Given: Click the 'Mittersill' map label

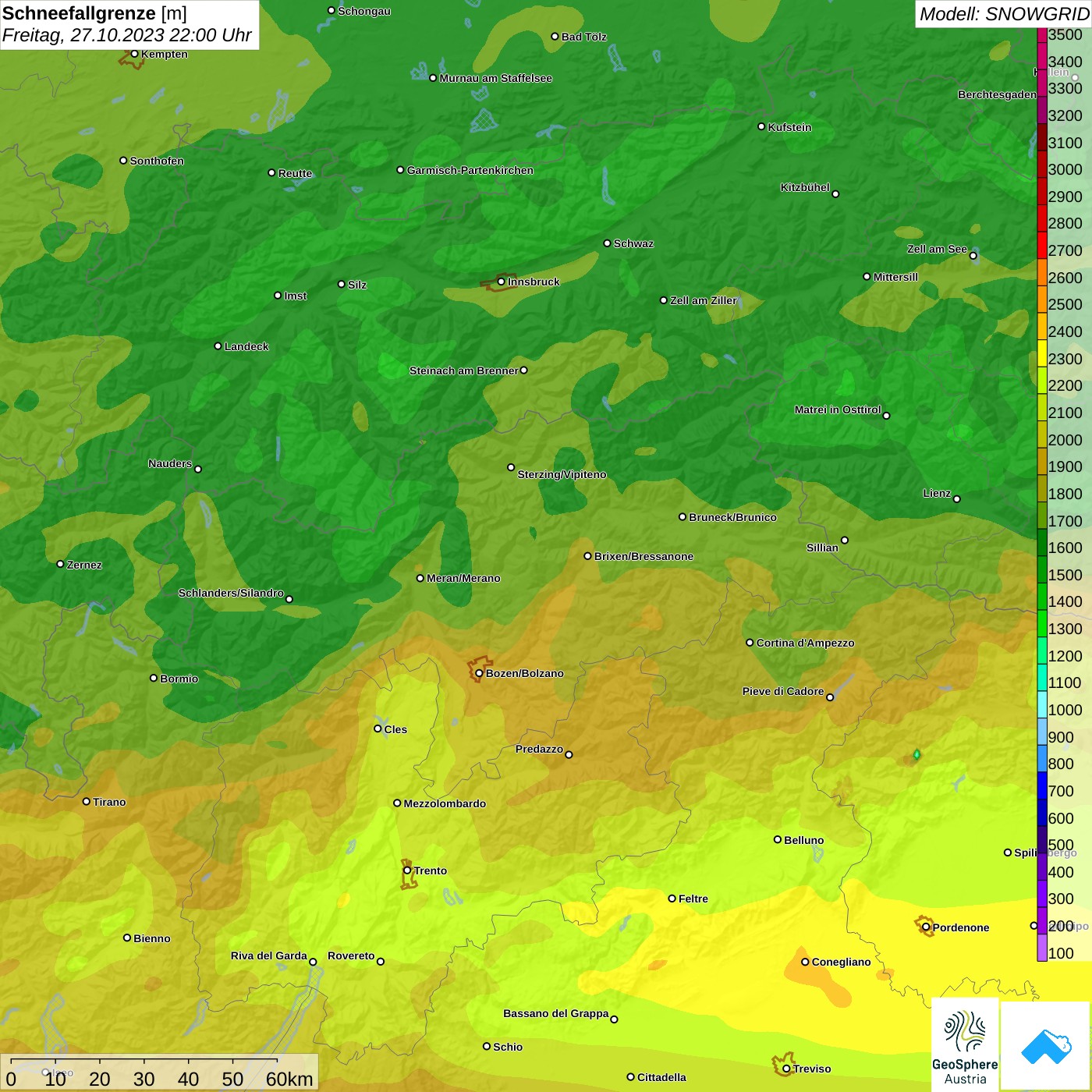Looking at the screenshot, I should [895, 277].
